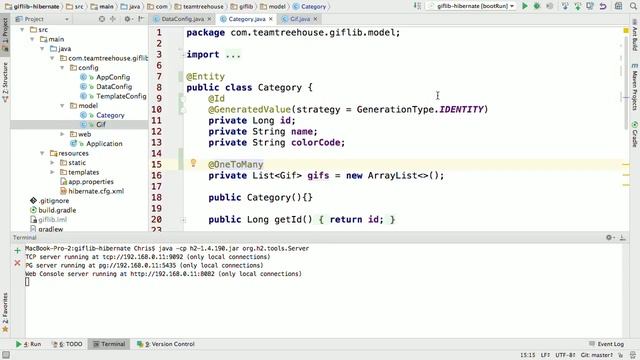Open Terminal panel settings gear icon
Viewport: 640px width, 360px height.
pyautogui.click(x=609, y=237)
